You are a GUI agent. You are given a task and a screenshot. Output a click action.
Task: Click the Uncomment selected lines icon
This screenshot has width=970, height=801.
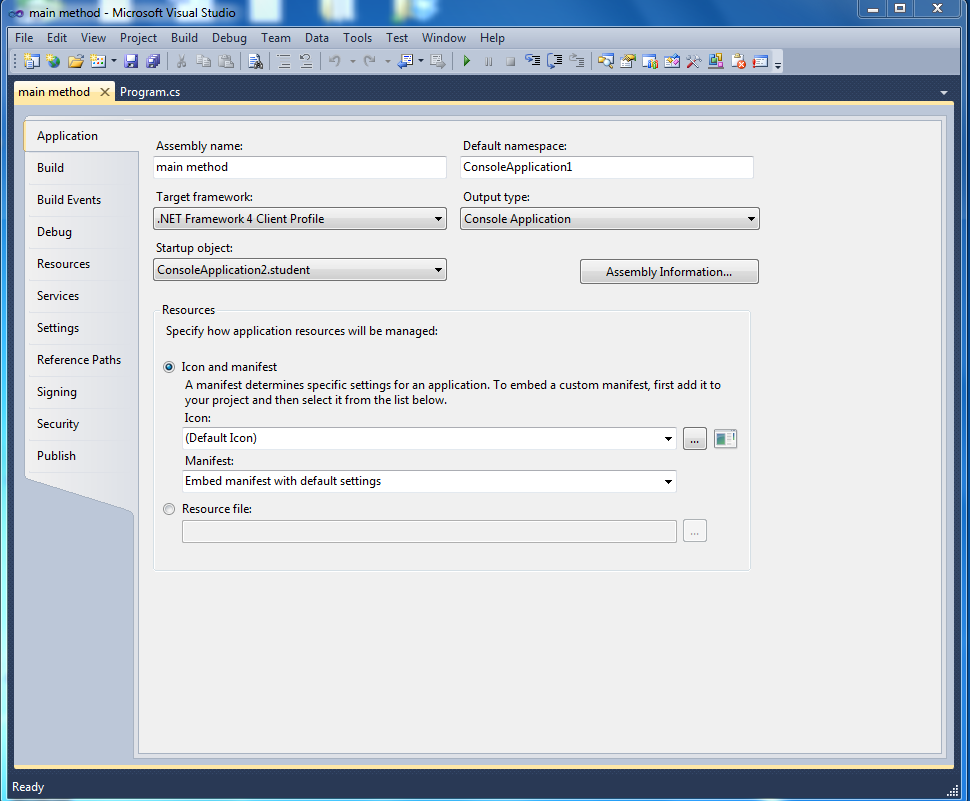click(x=306, y=61)
